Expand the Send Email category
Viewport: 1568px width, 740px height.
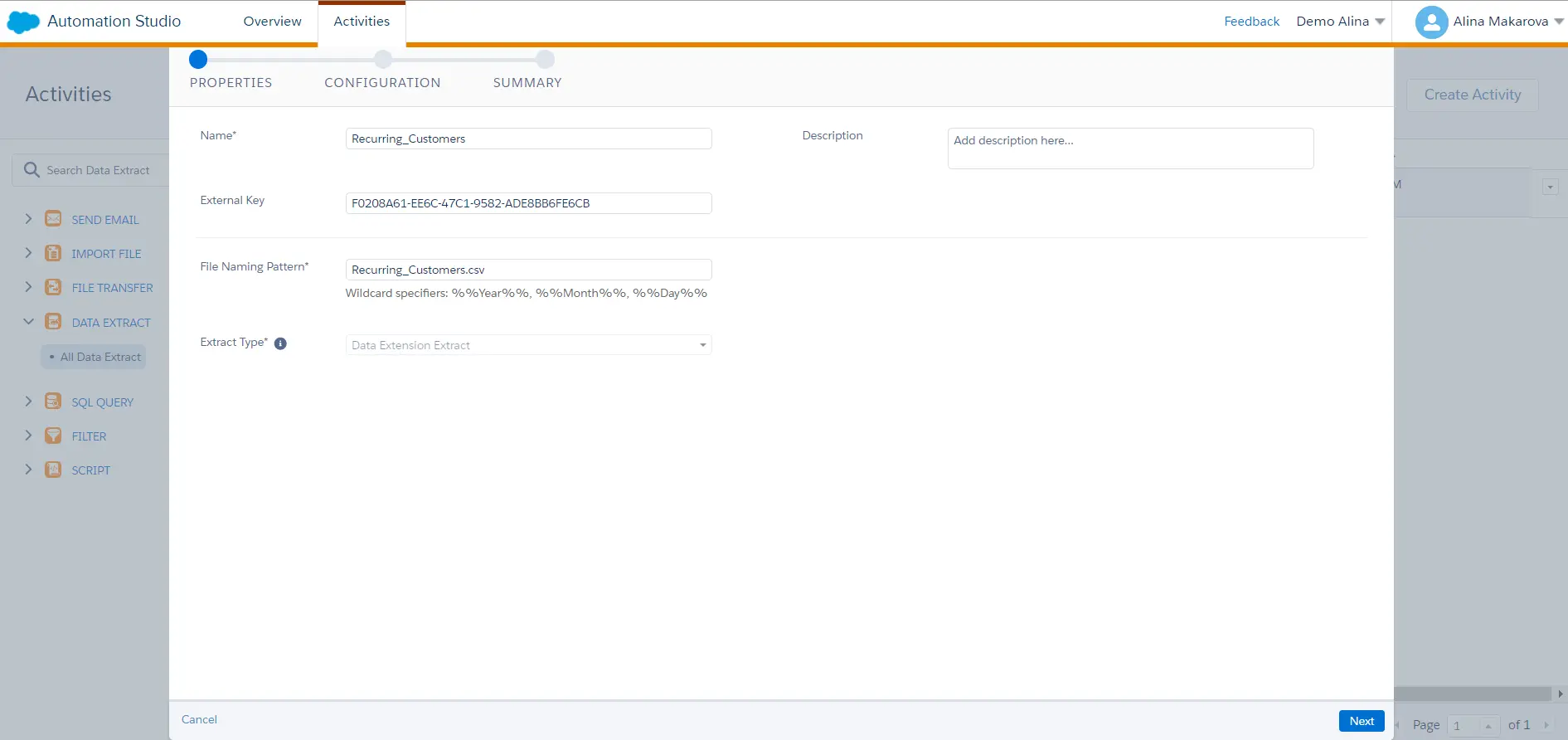click(x=28, y=219)
